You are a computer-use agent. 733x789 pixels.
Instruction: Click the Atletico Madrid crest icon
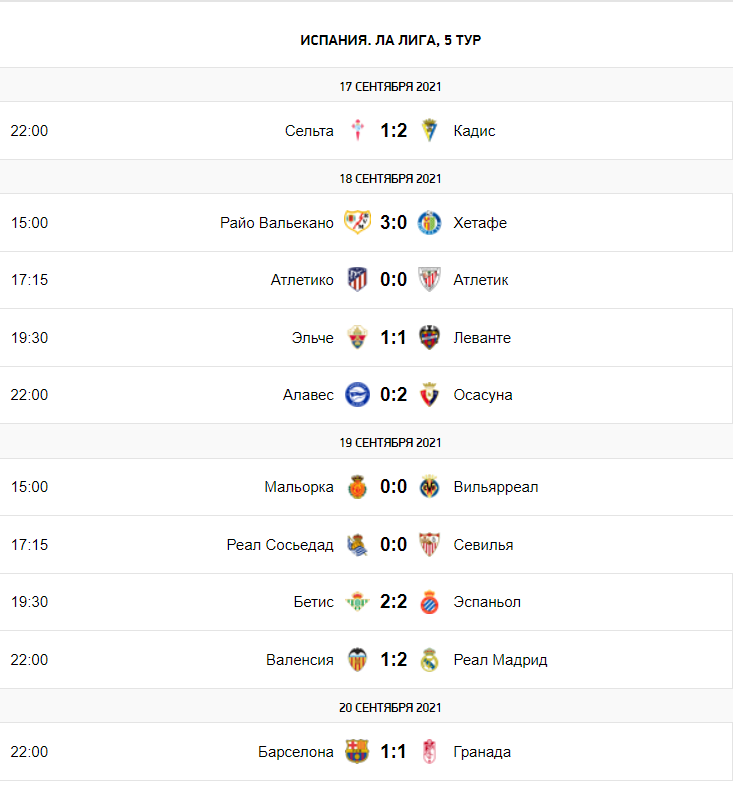(x=357, y=280)
